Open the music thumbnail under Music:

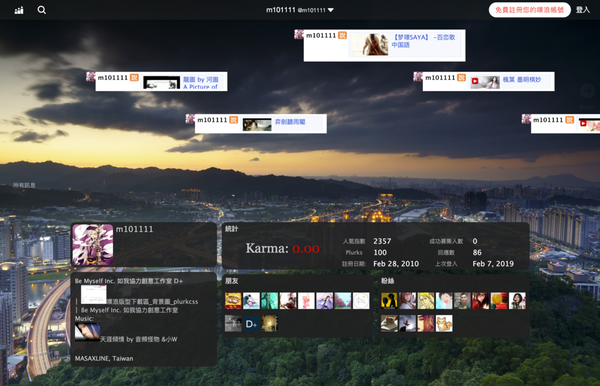point(87,332)
